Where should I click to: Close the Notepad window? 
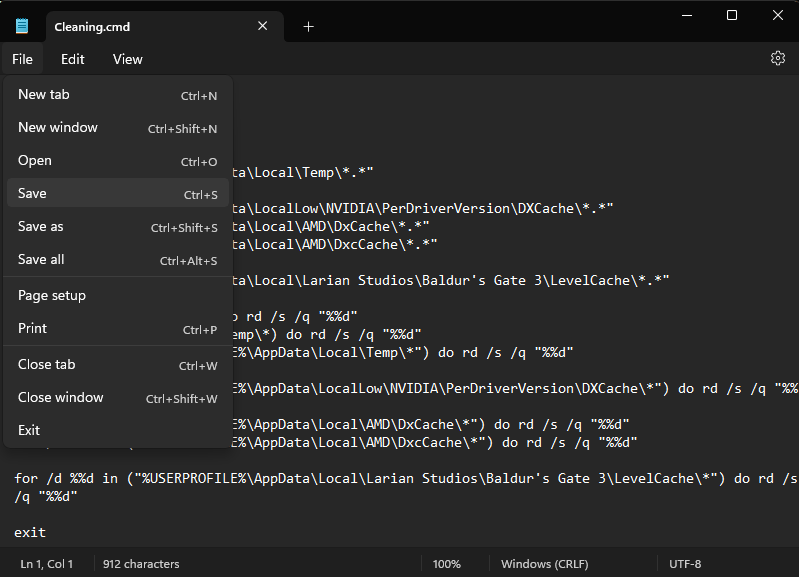(x=778, y=15)
